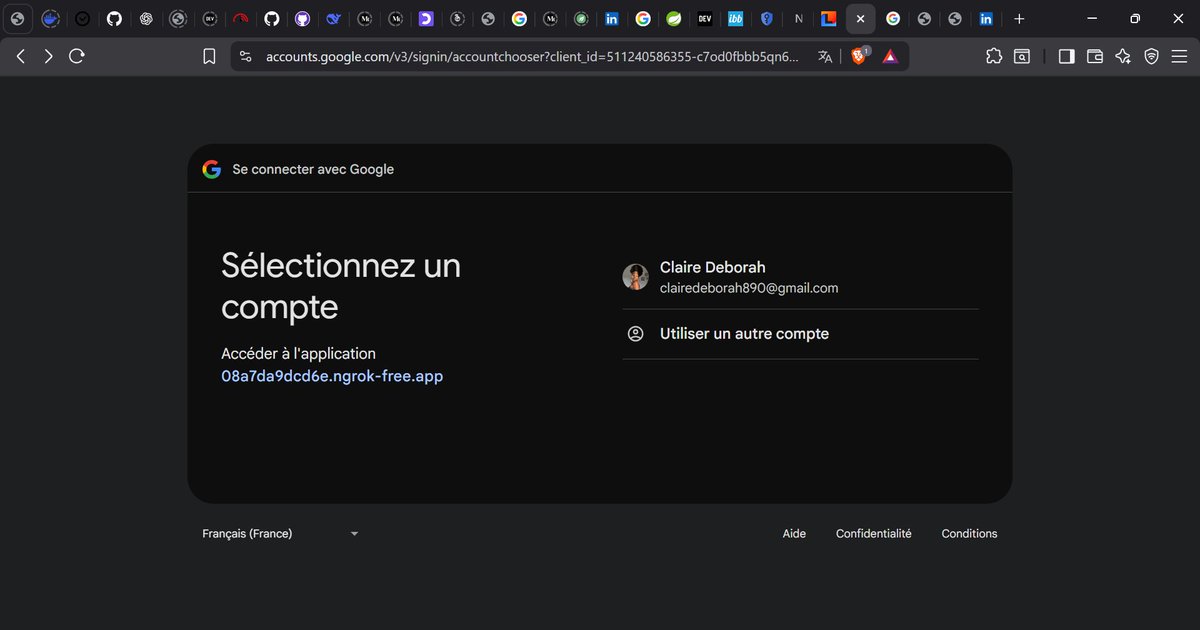Switch to the black clock icon tab
1200x630 pixels.
click(x=82, y=19)
